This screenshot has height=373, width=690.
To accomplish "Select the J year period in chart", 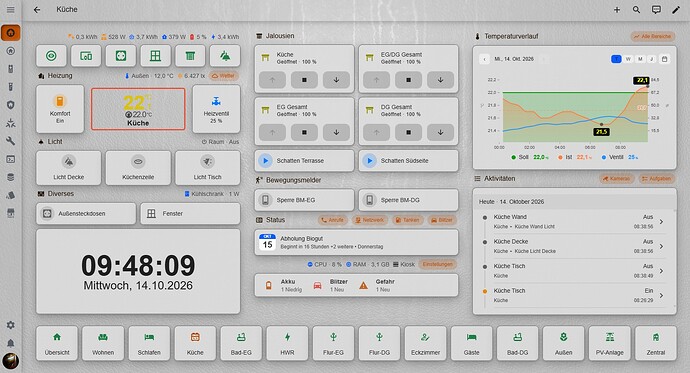I will pos(652,59).
